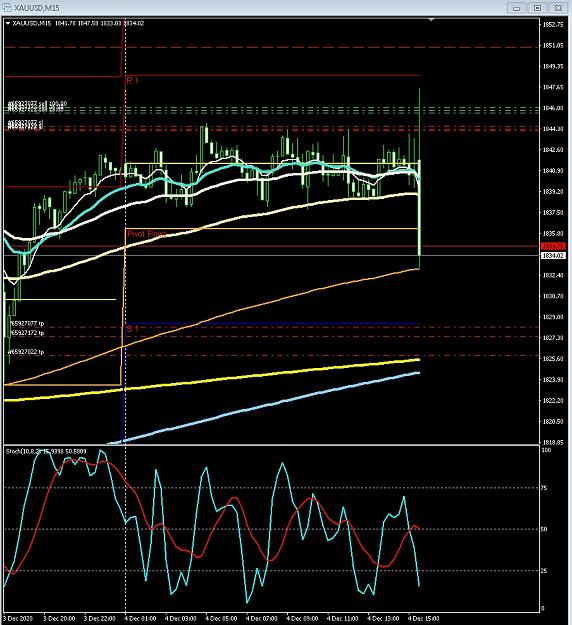Click the #65927077 tp order line label

[x=26, y=324]
